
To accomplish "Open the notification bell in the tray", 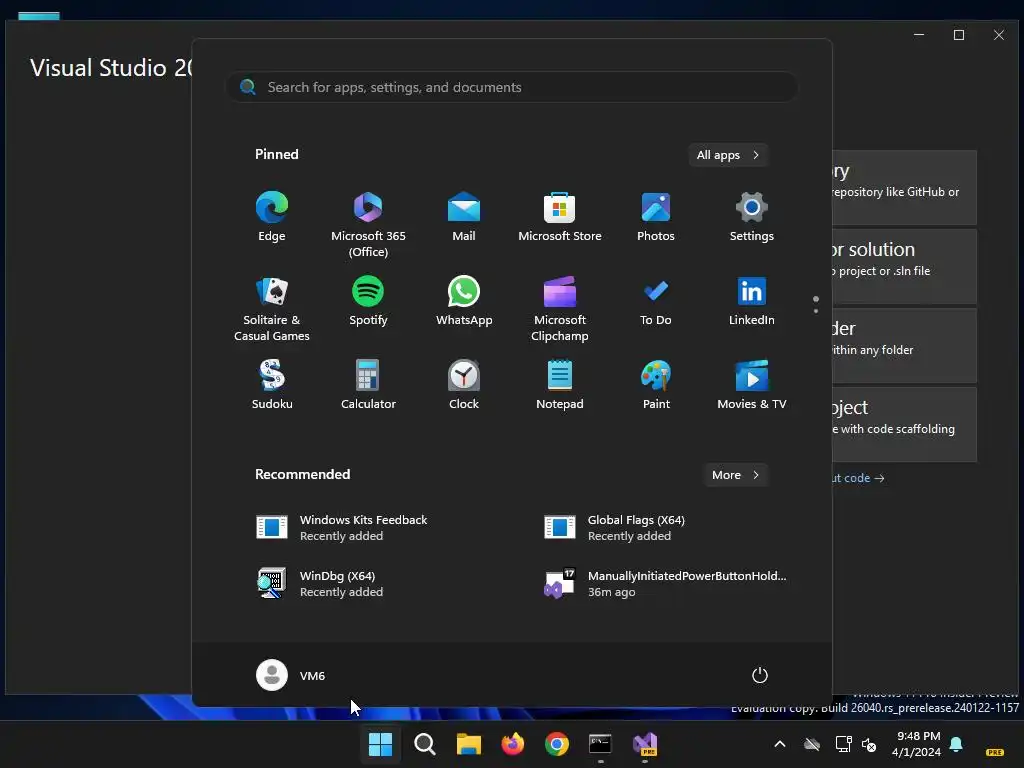I will tap(956, 744).
